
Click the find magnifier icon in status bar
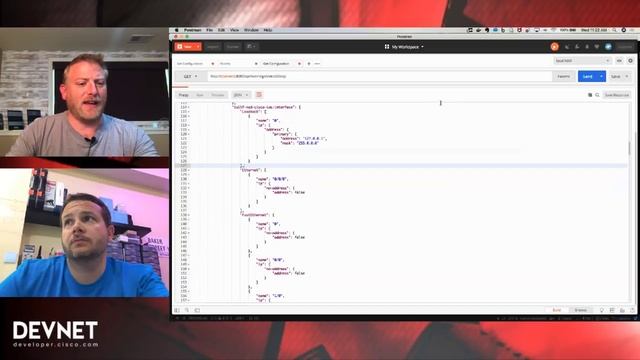(x=187, y=310)
